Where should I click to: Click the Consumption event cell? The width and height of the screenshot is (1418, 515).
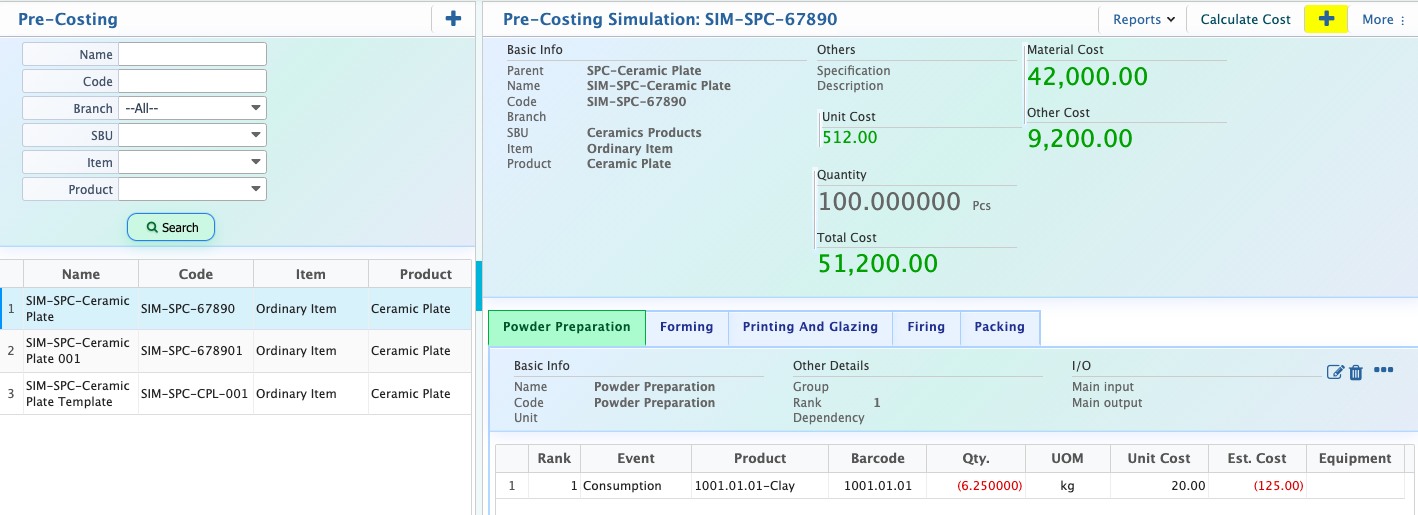point(635,486)
